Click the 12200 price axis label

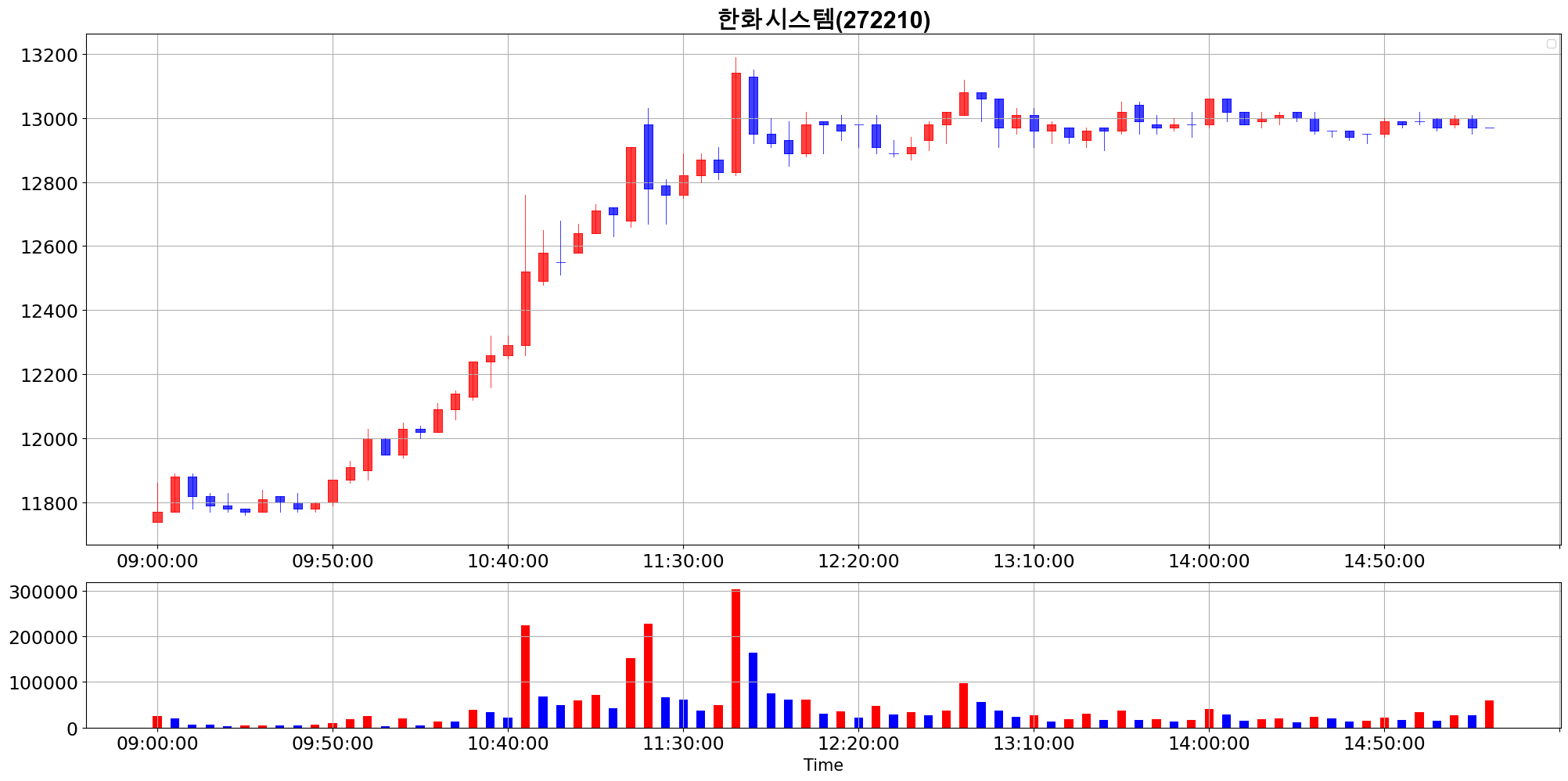49,375
